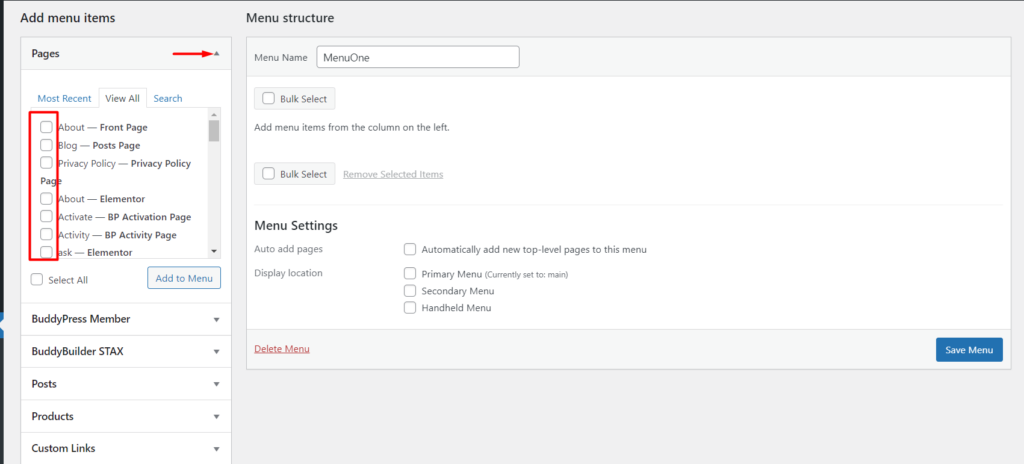Click the Delete Menu link
The image size is (1024, 464).
282,349
